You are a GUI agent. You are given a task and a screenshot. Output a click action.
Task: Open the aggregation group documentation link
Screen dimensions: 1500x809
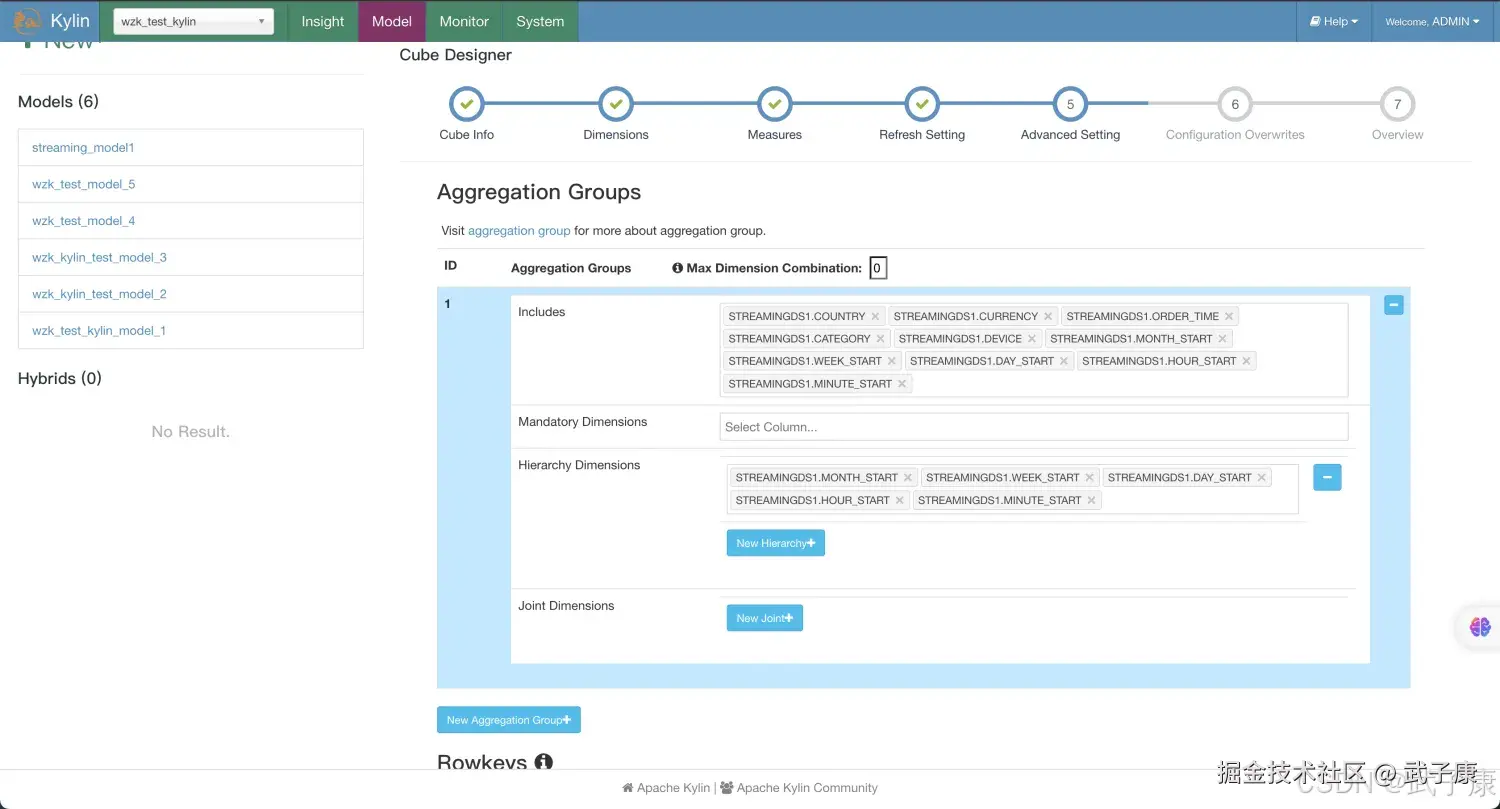click(x=519, y=231)
